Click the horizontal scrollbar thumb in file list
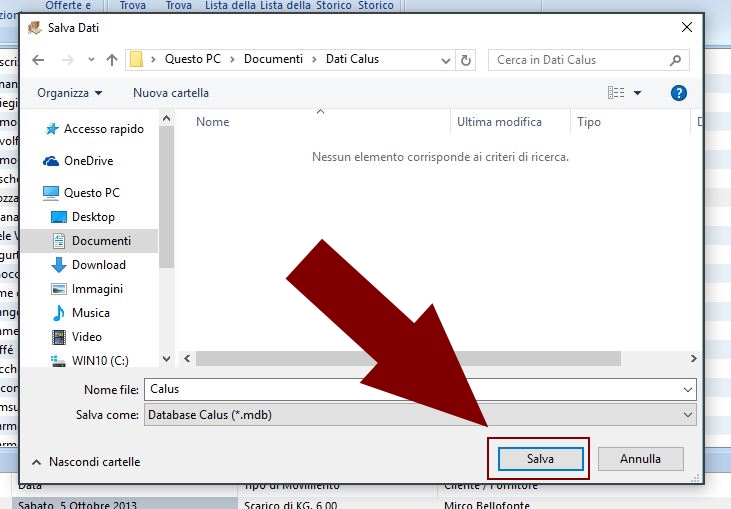Image resolution: width=731 pixels, height=509 pixels. tap(408, 358)
